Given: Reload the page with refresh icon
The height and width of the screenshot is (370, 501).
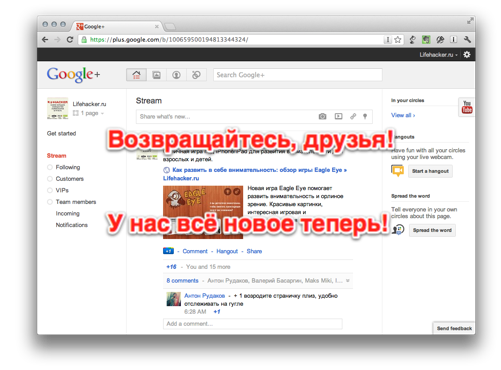Looking at the screenshot, I should click(70, 40).
